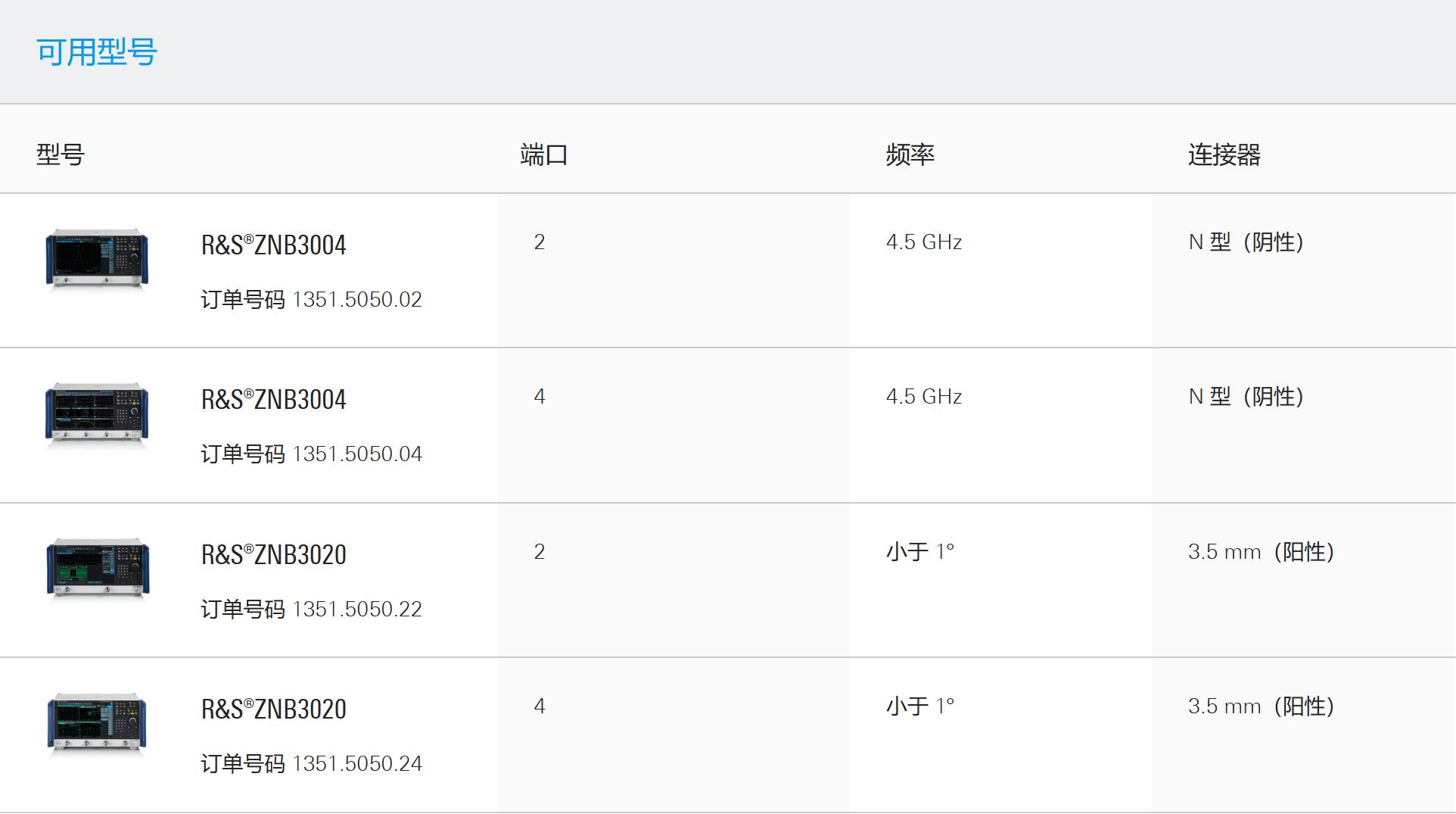Select order number 订单号码 1351.5050.22
The width and height of the screenshot is (1456, 814).
(x=311, y=610)
